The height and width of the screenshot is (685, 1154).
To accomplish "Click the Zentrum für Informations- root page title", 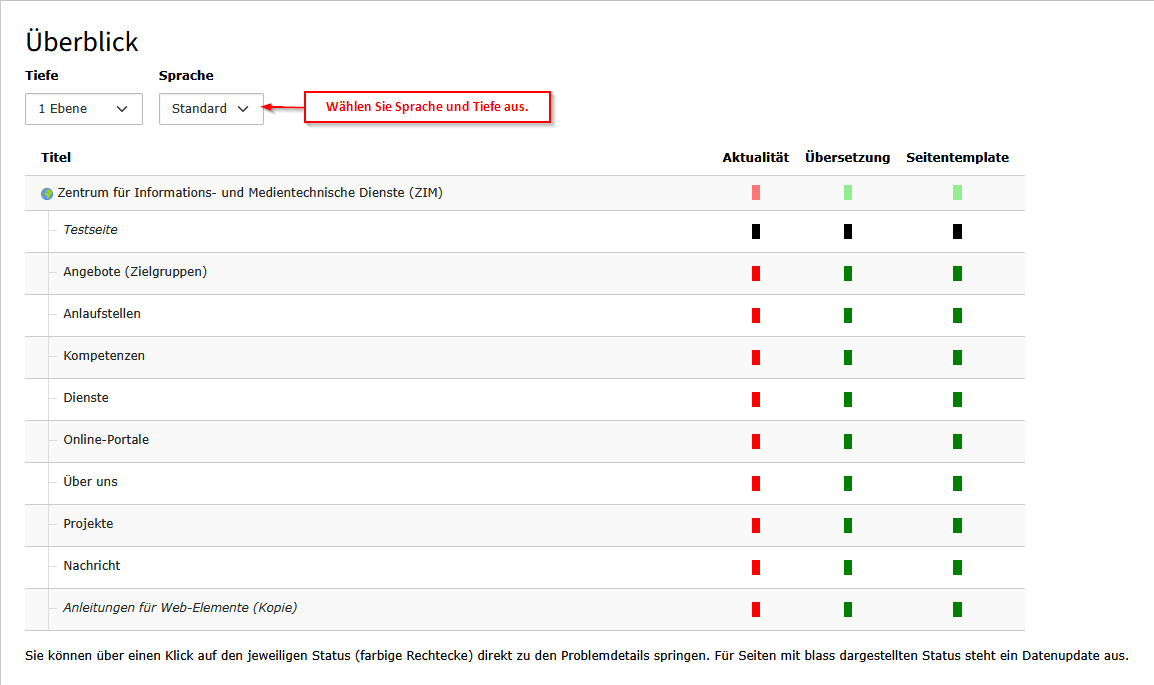I will point(250,193).
